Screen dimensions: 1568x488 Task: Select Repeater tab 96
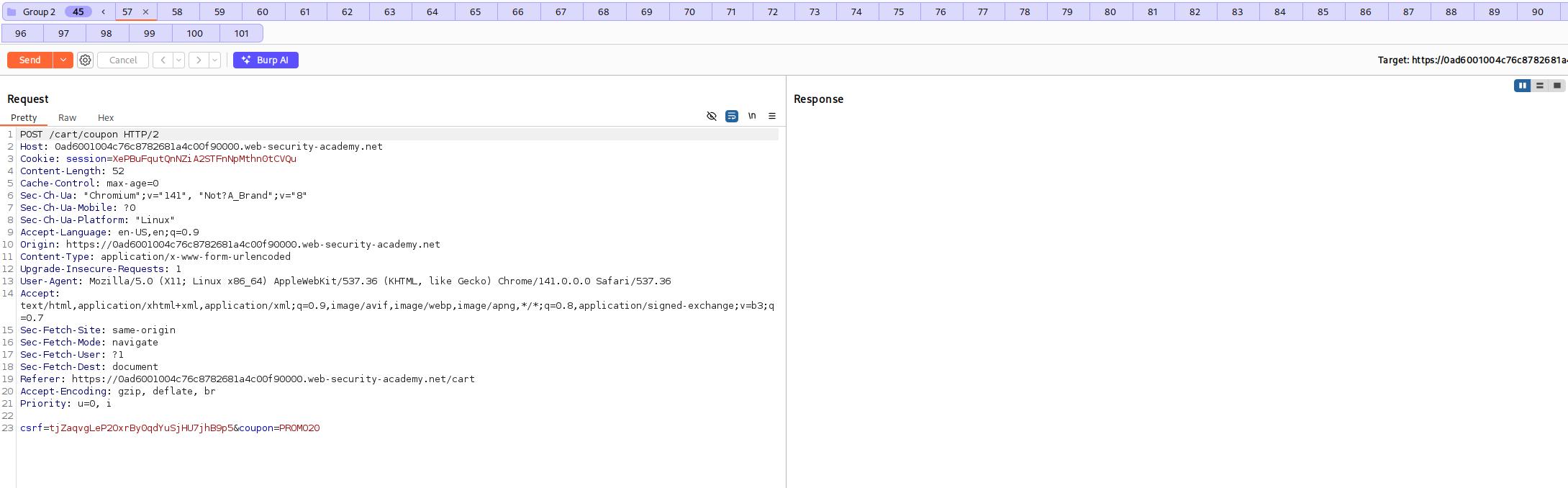pos(21,34)
